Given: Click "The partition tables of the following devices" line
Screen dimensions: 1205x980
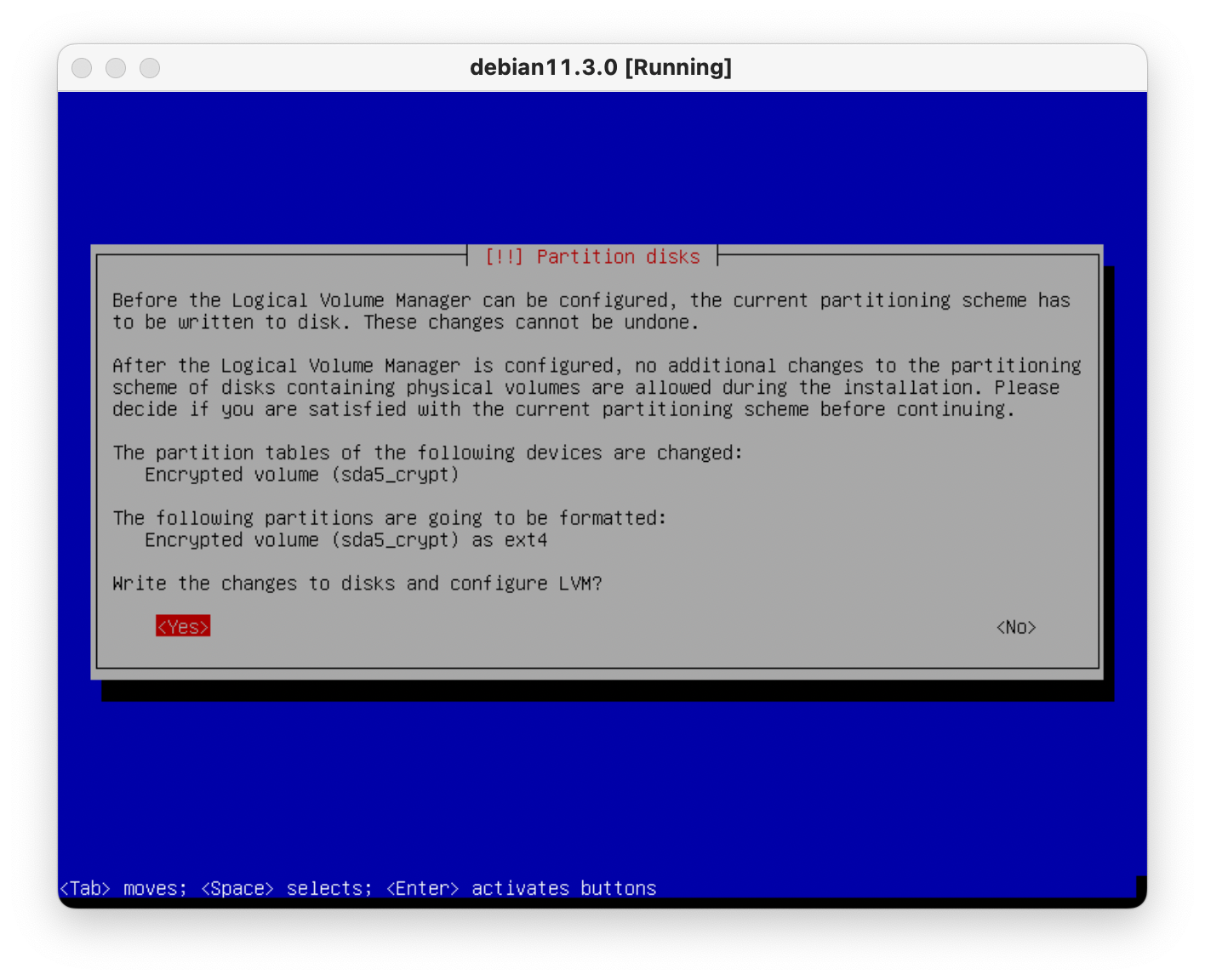Looking at the screenshot, I should [x=427, y=453].
